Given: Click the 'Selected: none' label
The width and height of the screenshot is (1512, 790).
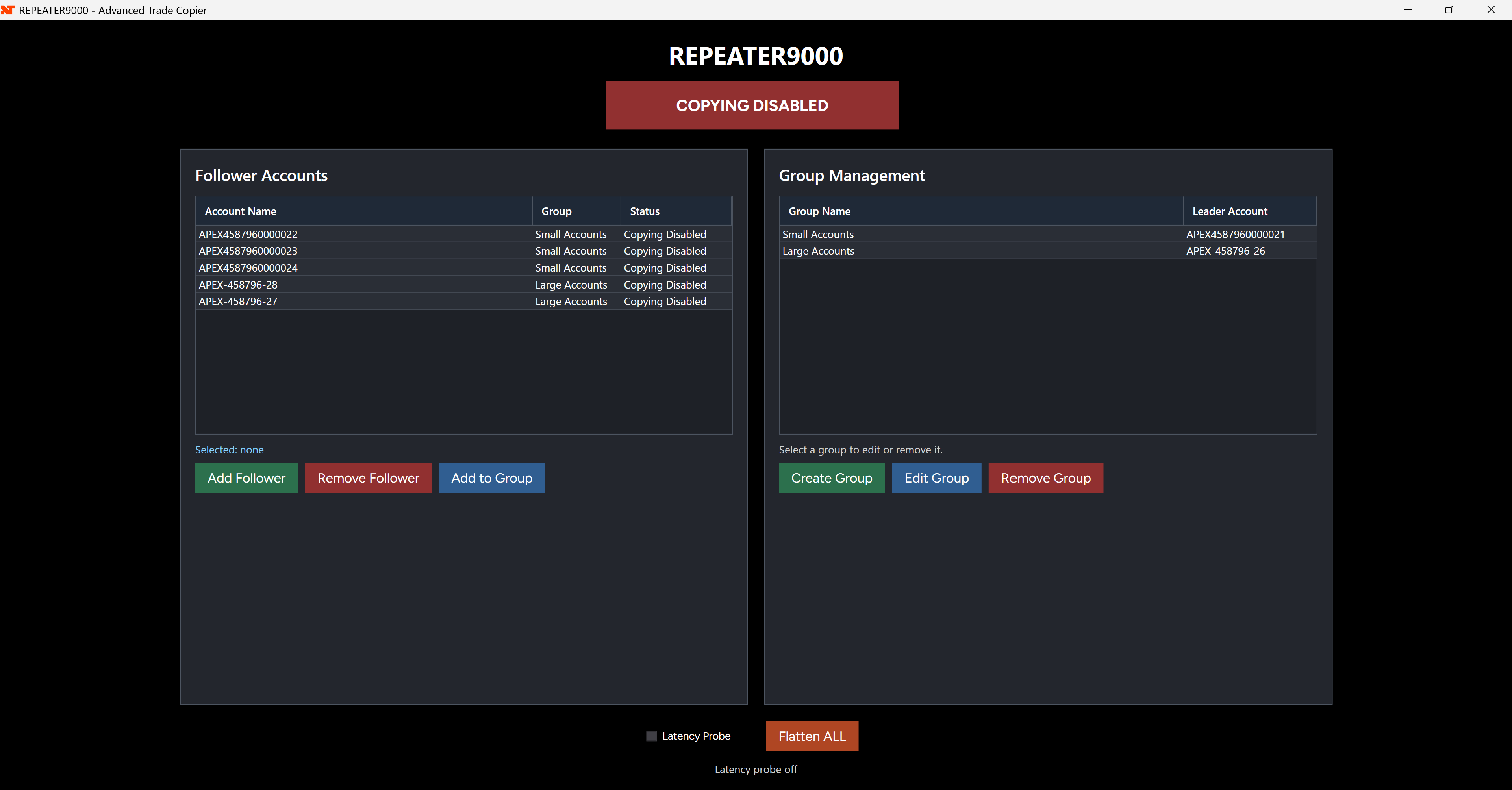Looking at the screenshot, I should coord(230,450).
